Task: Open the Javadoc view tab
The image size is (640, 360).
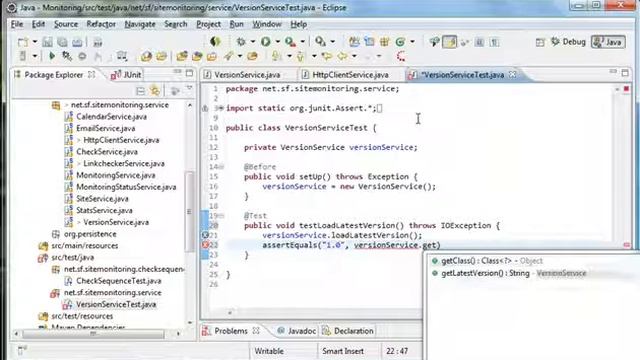Action: 296,331
